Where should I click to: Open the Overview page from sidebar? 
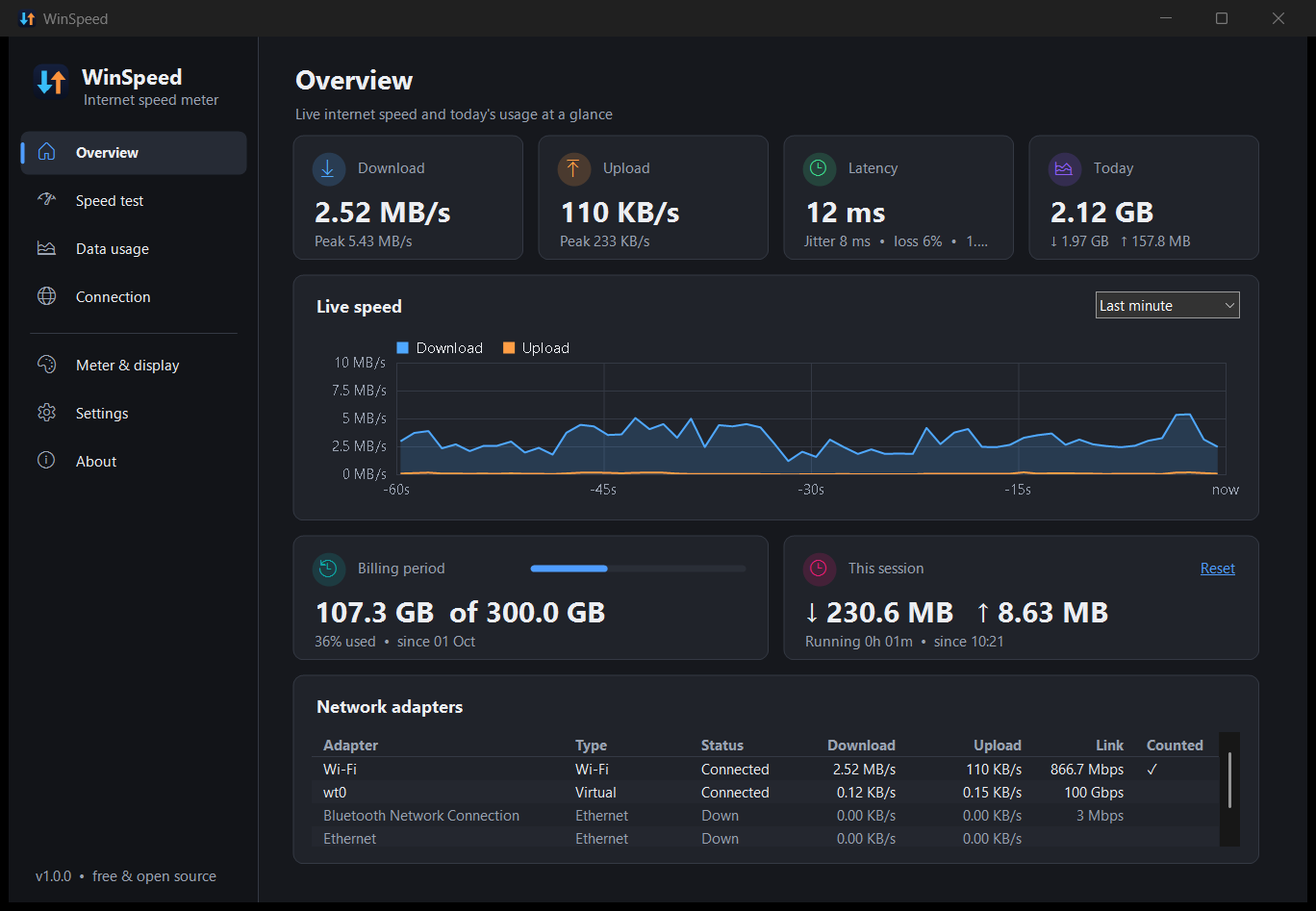(x=134, y=153)
